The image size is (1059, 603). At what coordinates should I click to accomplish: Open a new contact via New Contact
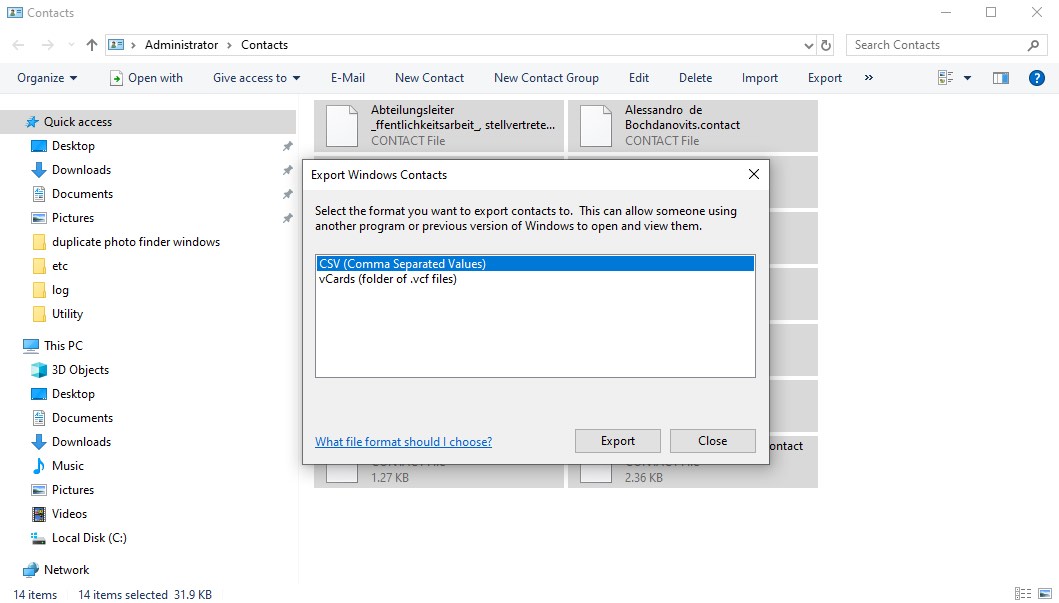[429, 77]
